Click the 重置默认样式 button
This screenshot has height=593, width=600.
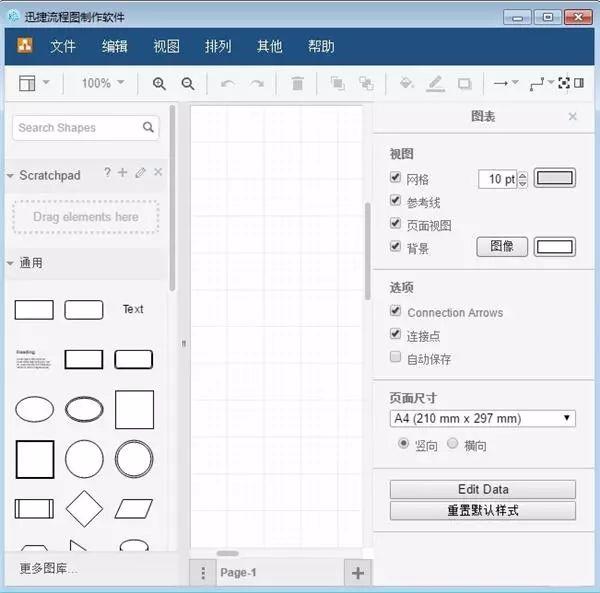pos(483,510)
